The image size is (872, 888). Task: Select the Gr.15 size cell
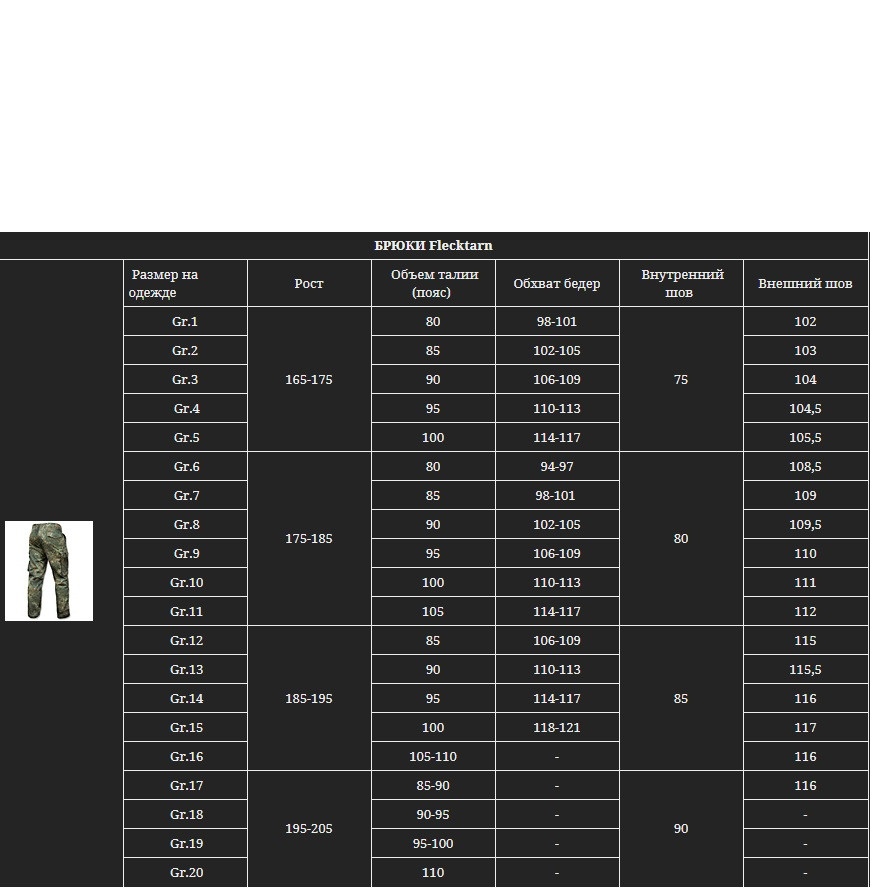point(185,727)
